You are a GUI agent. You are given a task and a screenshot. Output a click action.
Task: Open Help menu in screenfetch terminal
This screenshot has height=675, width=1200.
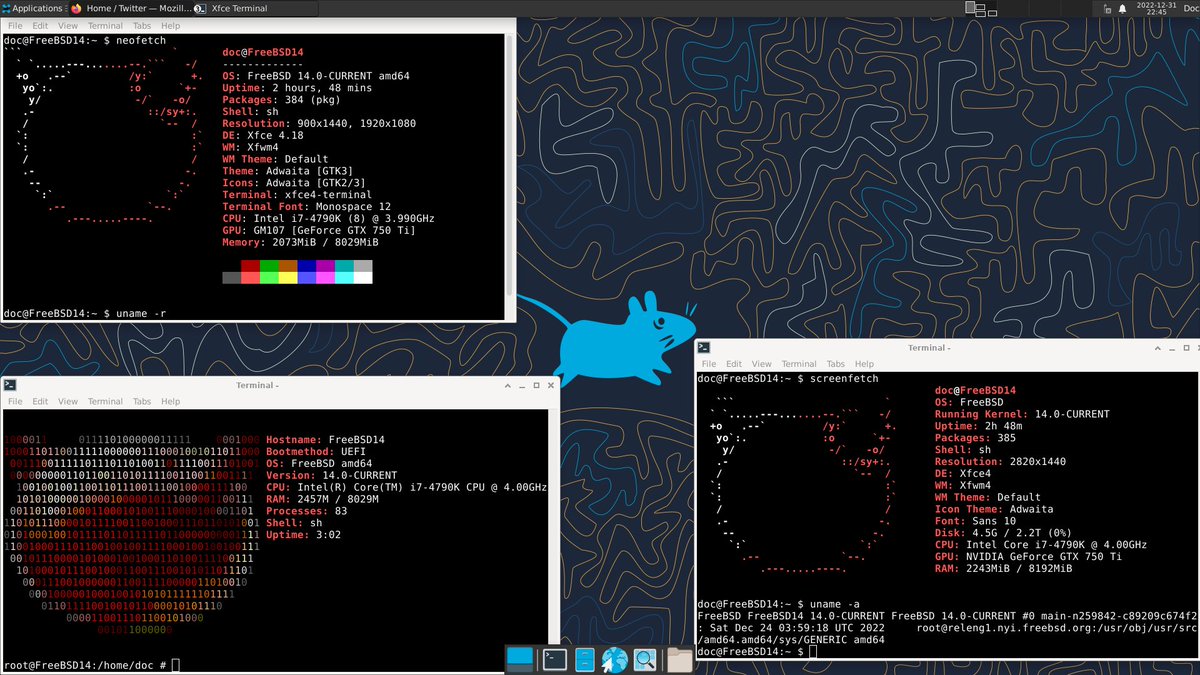click(x=864, y=364)
